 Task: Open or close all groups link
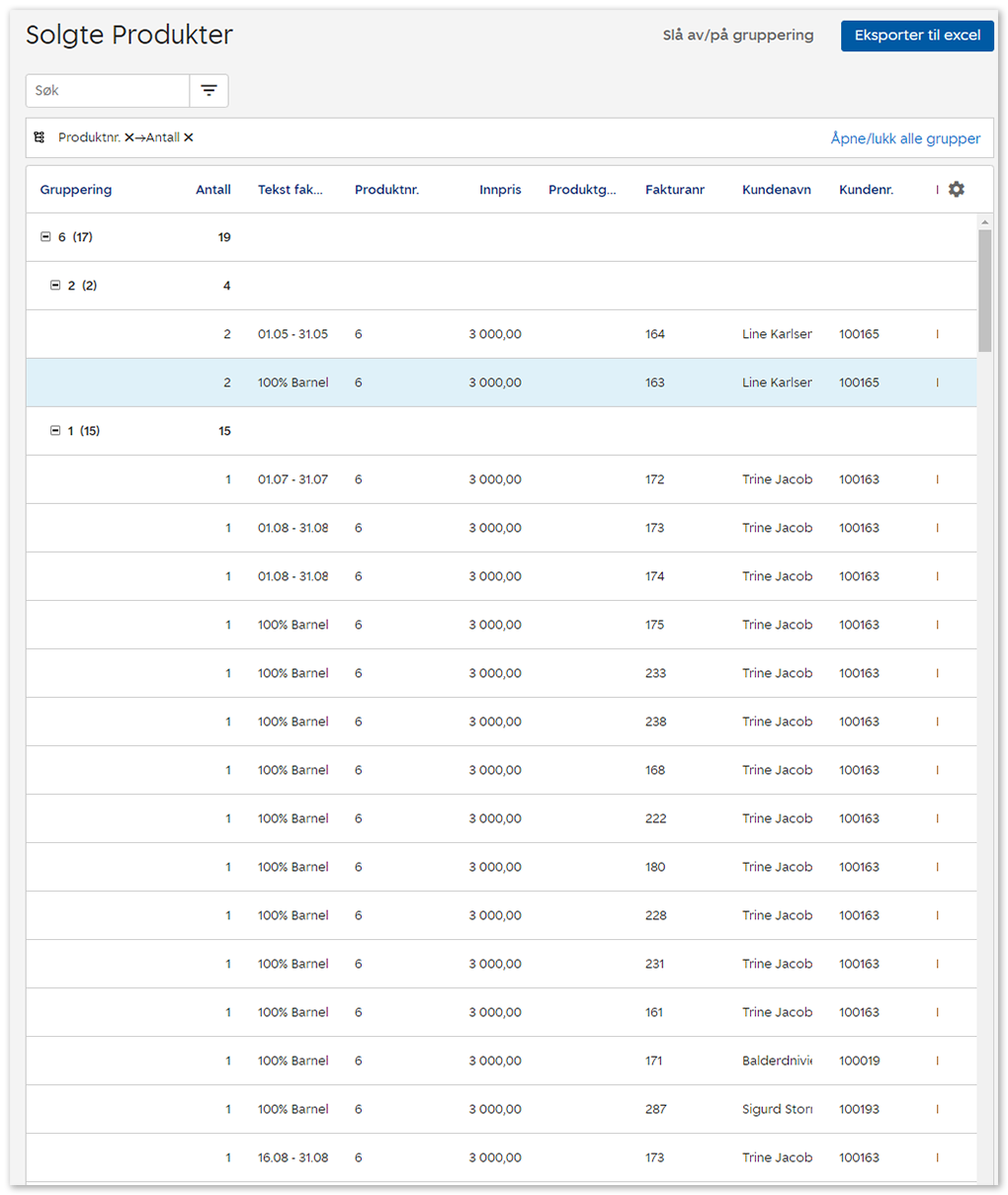pyautogui.click(x=904, y=138)
